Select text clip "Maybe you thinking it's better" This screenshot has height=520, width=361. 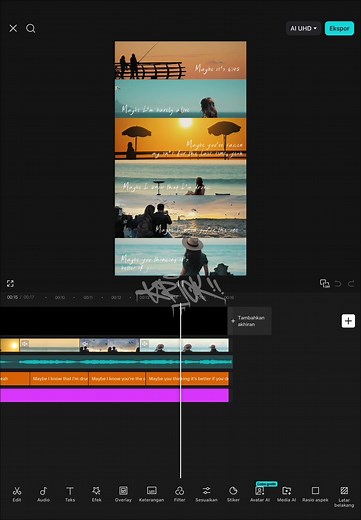click(187, 379)
